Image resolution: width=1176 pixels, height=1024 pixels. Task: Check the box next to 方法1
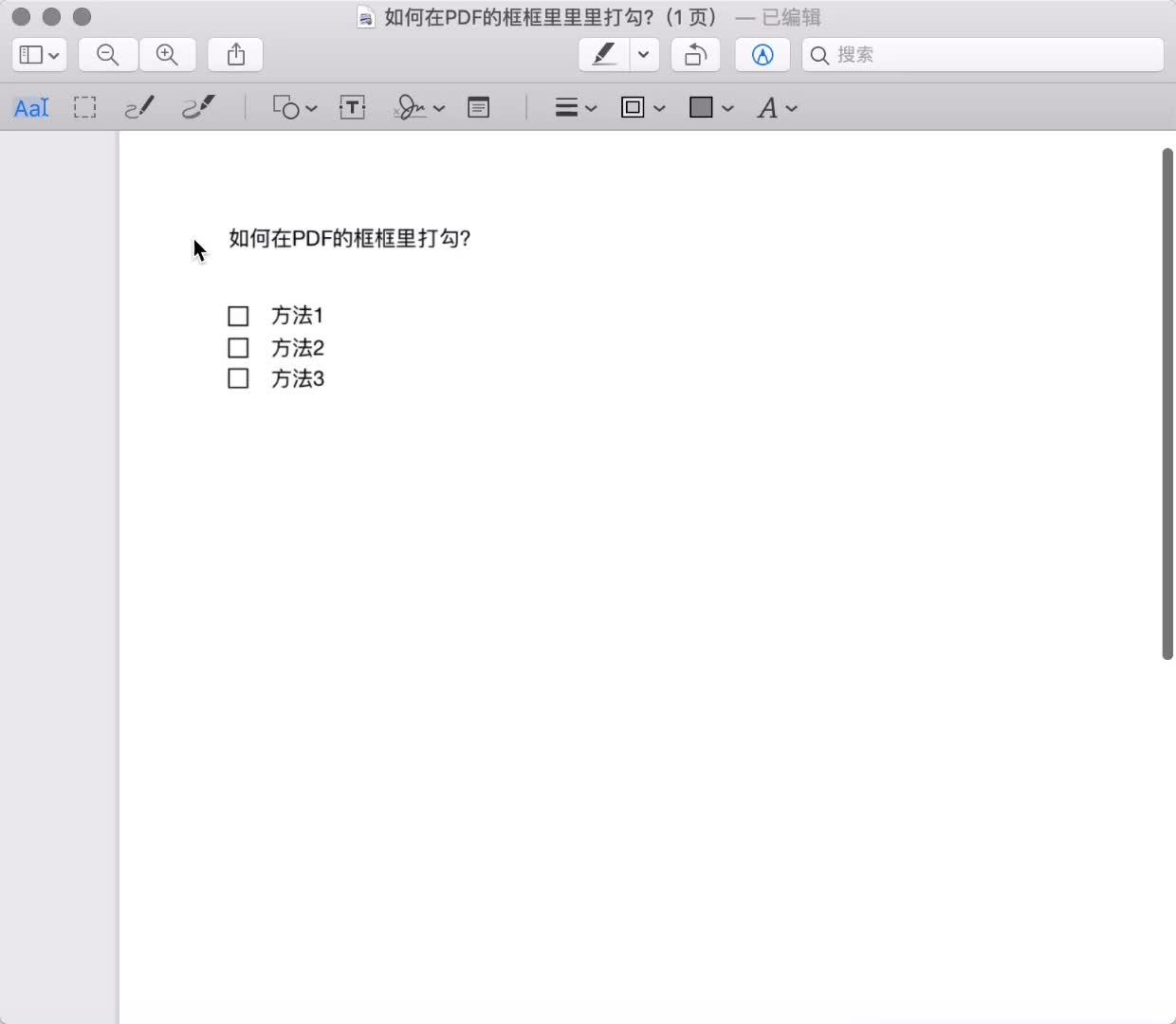coord(238,316)
